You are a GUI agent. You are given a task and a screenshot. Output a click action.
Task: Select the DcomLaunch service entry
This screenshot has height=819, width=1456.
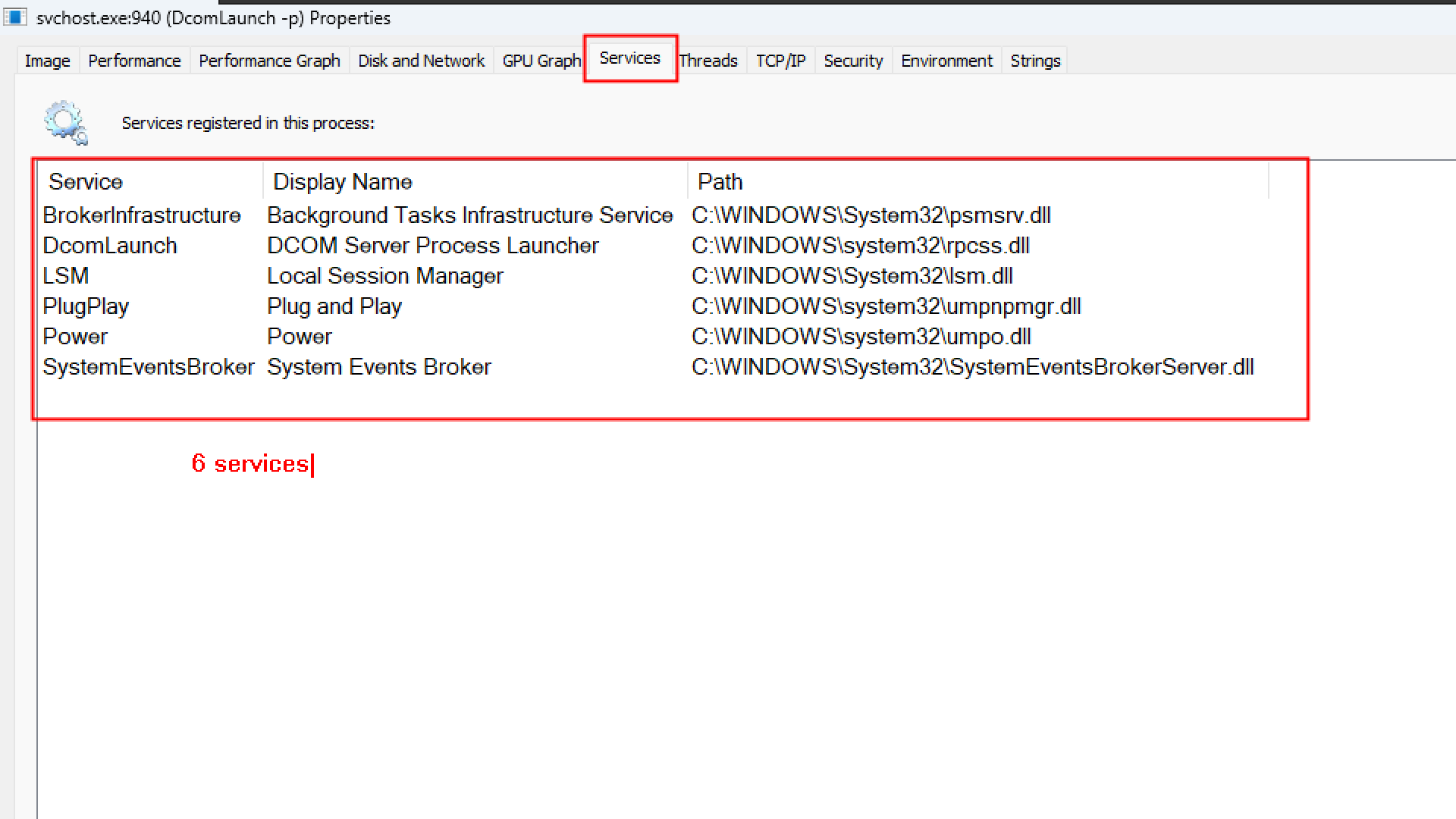point(110,246)
